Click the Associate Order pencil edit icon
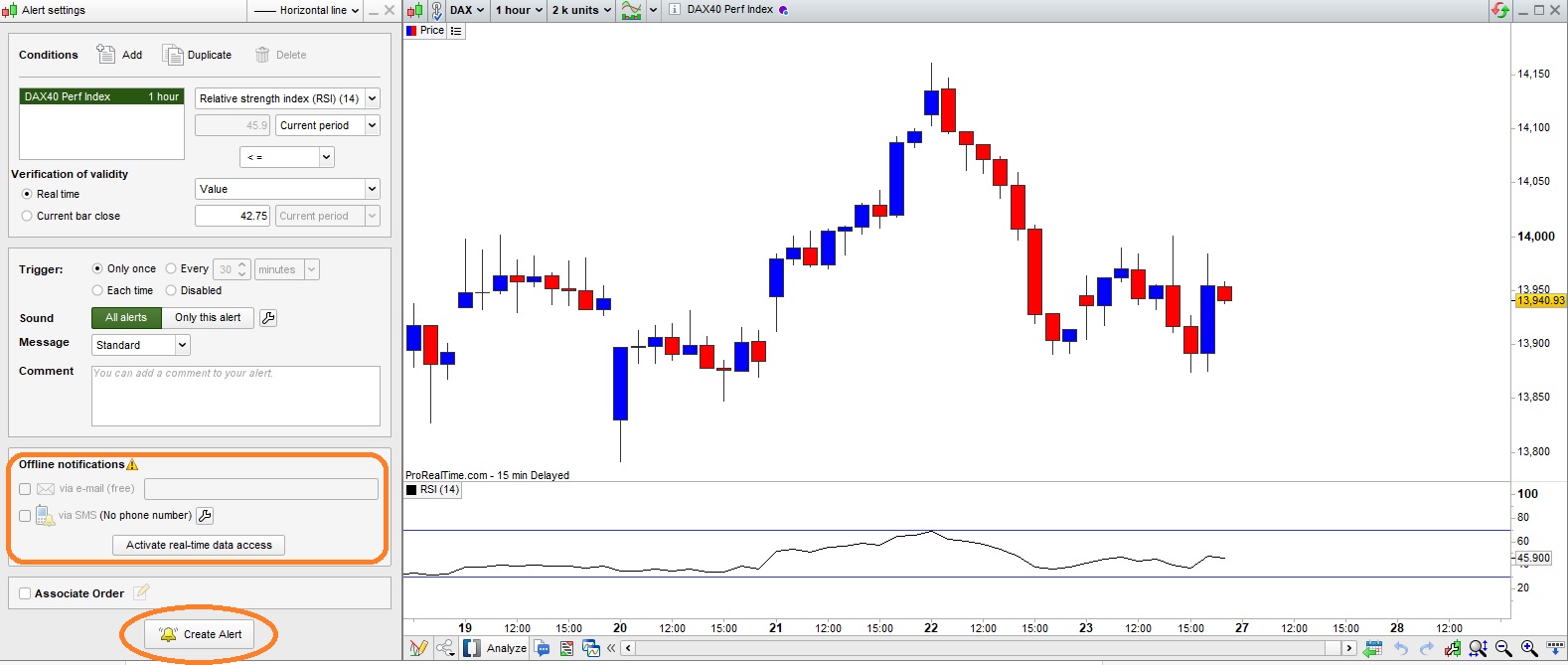Viewport: 1568px width, 665px height. tap(142, 592)
